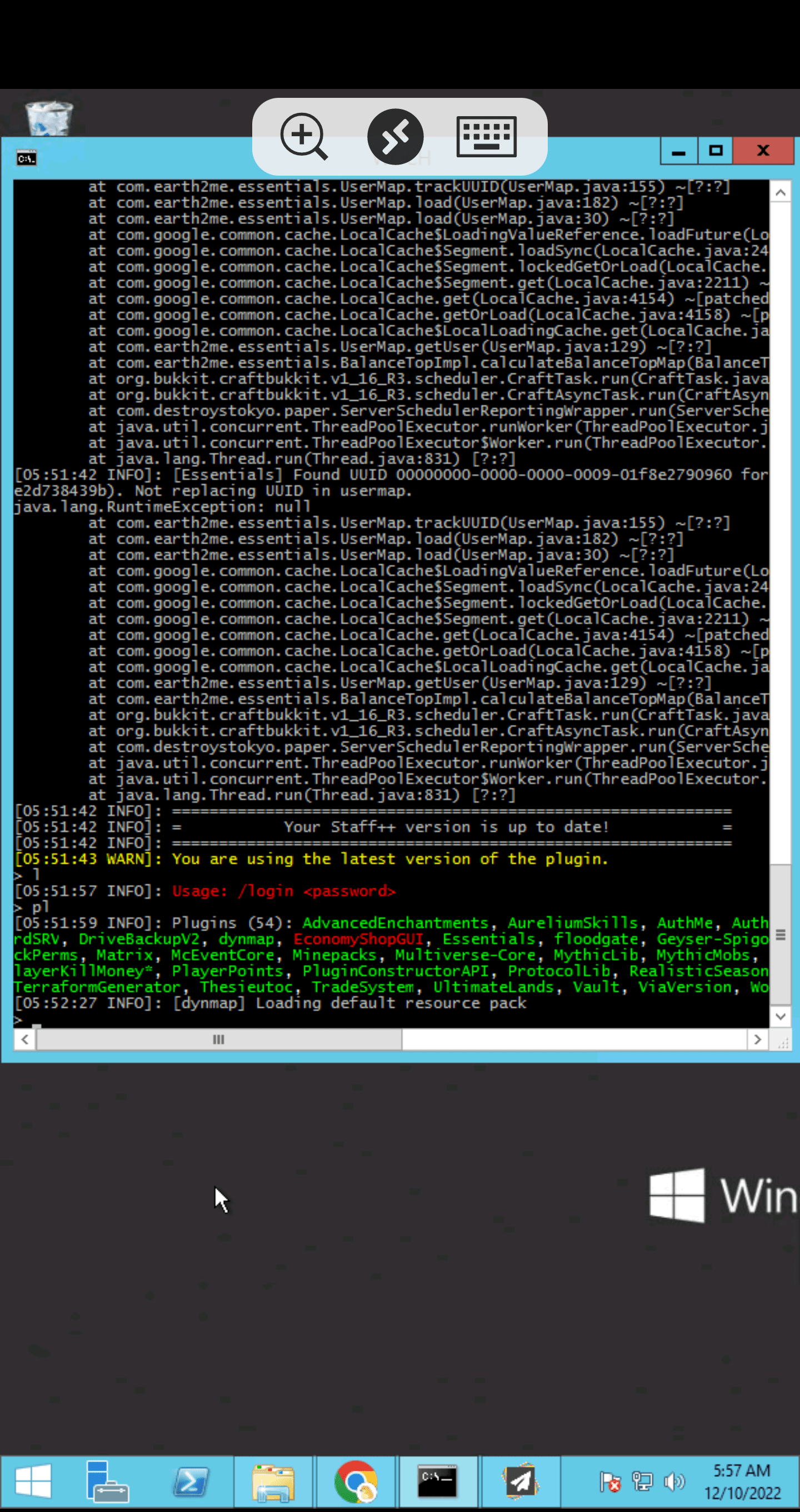The height and width of the screenshot is (1512, 800).
Task: Switch to the command prompt taskbar icon
Action: coord(438,1481)
